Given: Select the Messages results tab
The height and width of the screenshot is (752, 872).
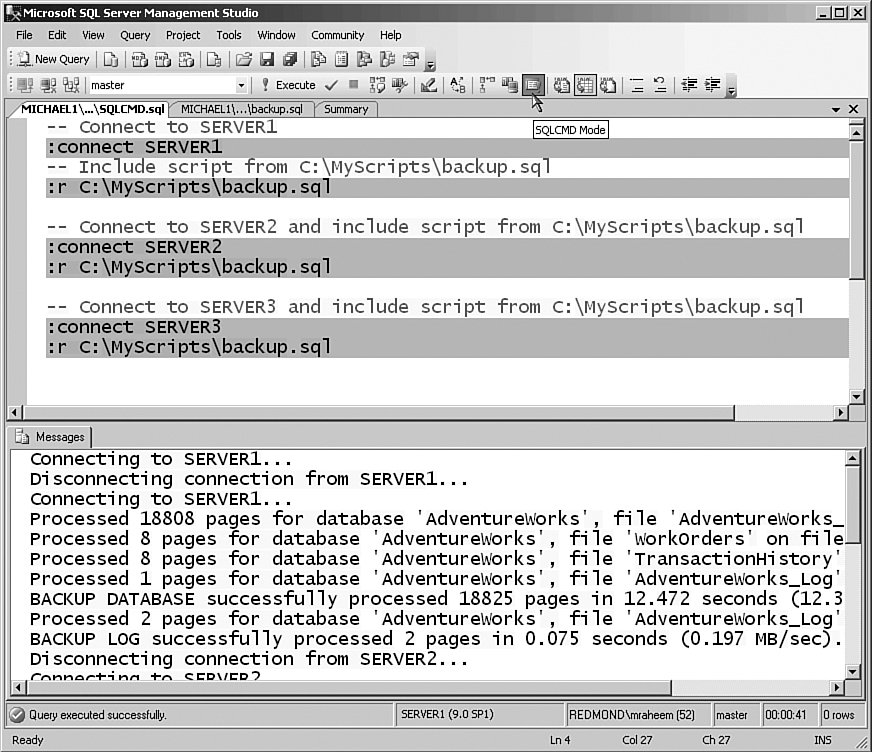Looking at the screenshot, I should [x=53, y=437].
